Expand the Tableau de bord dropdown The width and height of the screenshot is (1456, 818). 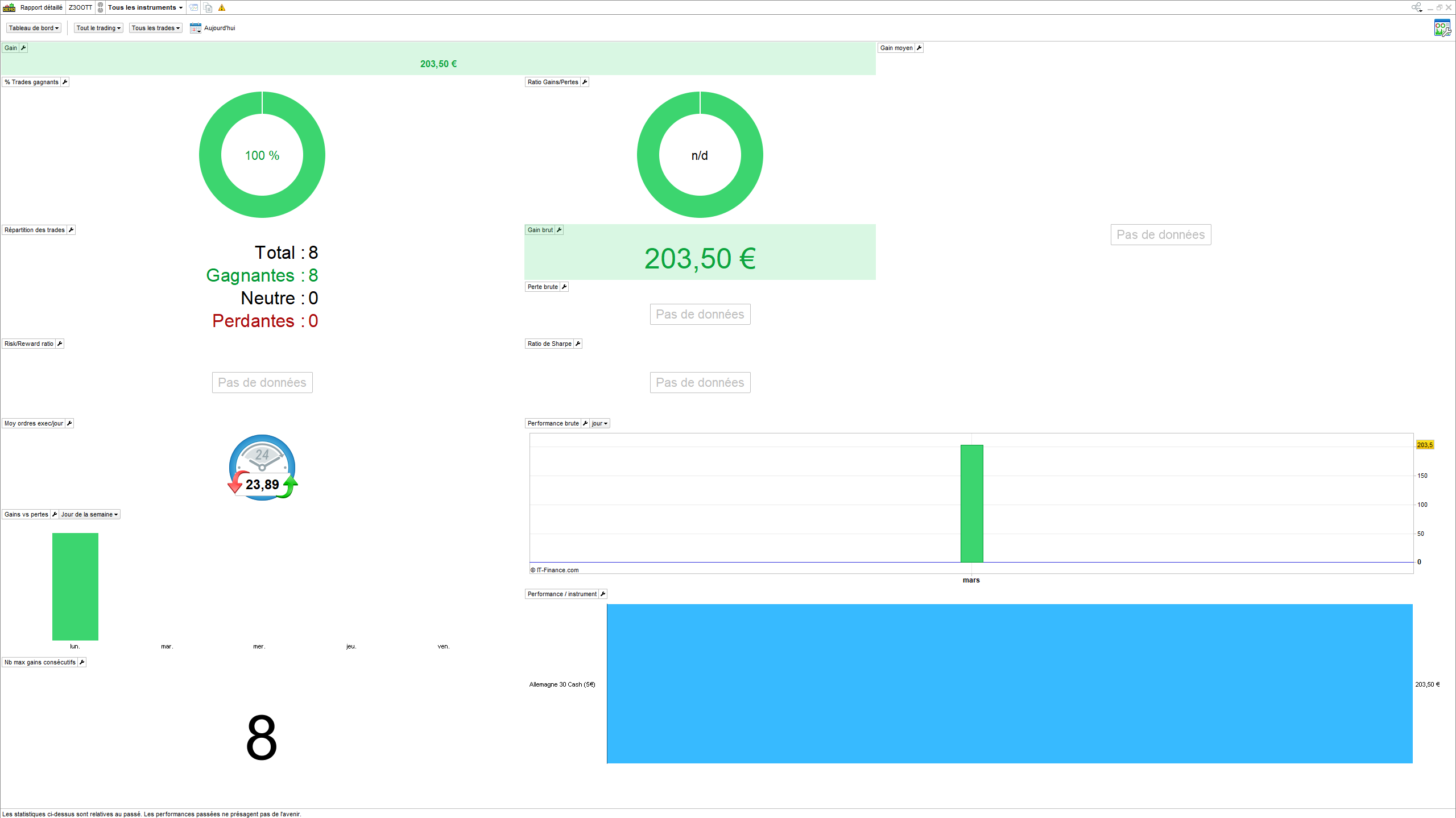click(34, 28)
